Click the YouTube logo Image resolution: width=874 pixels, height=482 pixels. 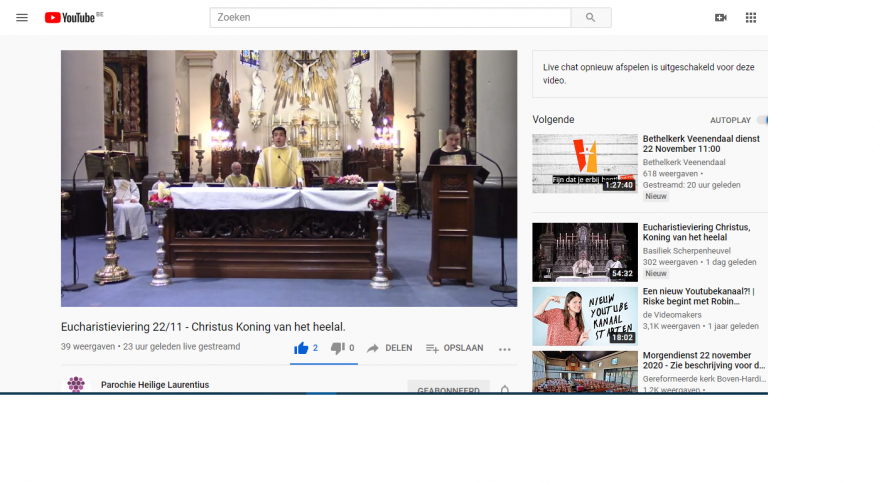coord(74,17)
